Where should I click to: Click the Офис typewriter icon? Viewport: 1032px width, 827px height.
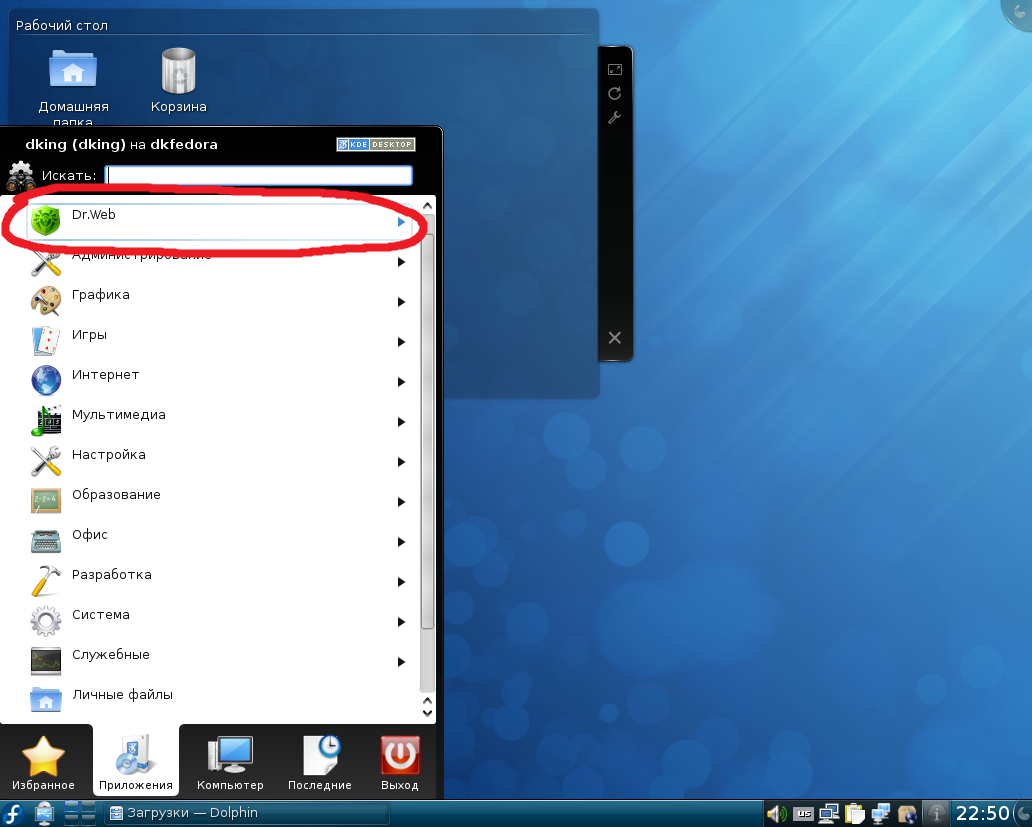(x=45, y=541)
